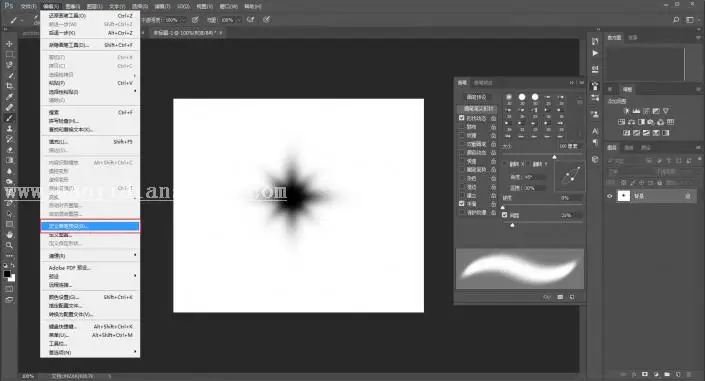Collapse the Brush panel with double-arrow chevron
This screenshot has height=381, width=705.
pos(572,83)
